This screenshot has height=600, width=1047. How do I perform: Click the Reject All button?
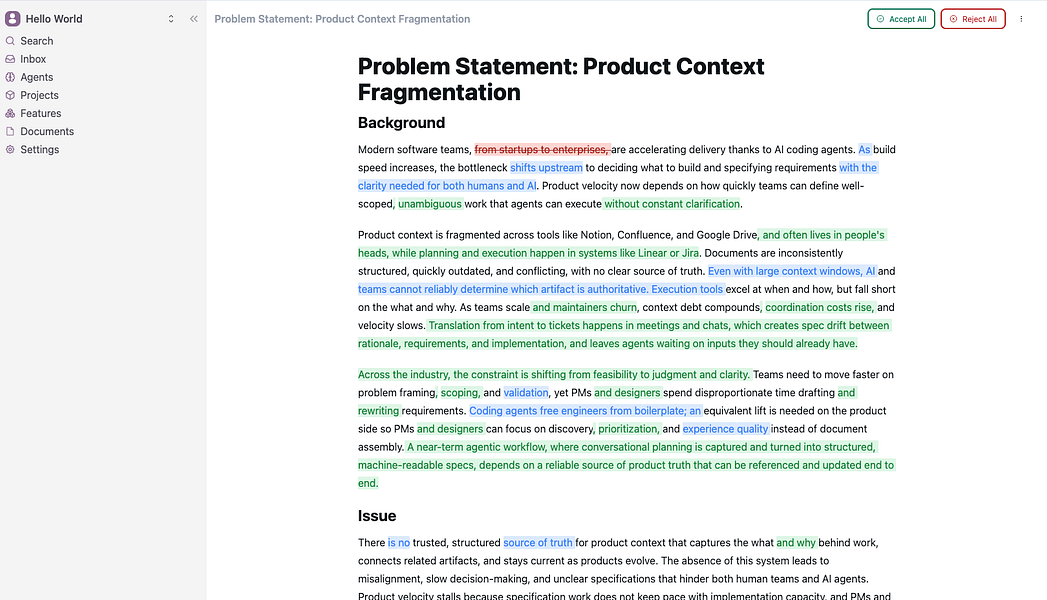972,18
